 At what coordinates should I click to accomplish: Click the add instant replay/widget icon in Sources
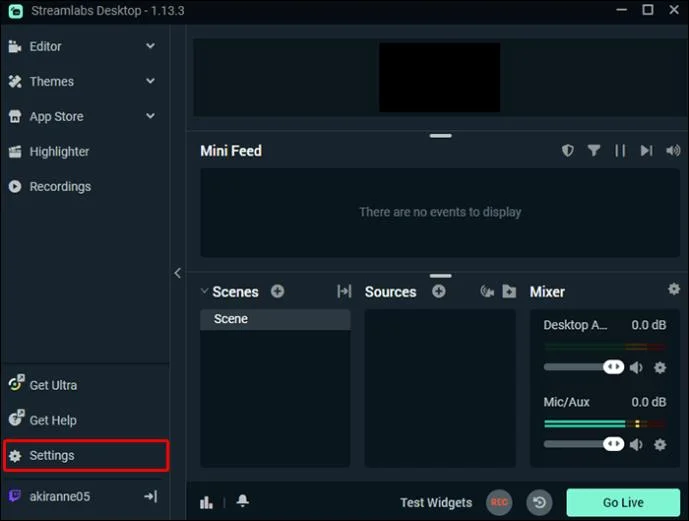pos(487,291)
